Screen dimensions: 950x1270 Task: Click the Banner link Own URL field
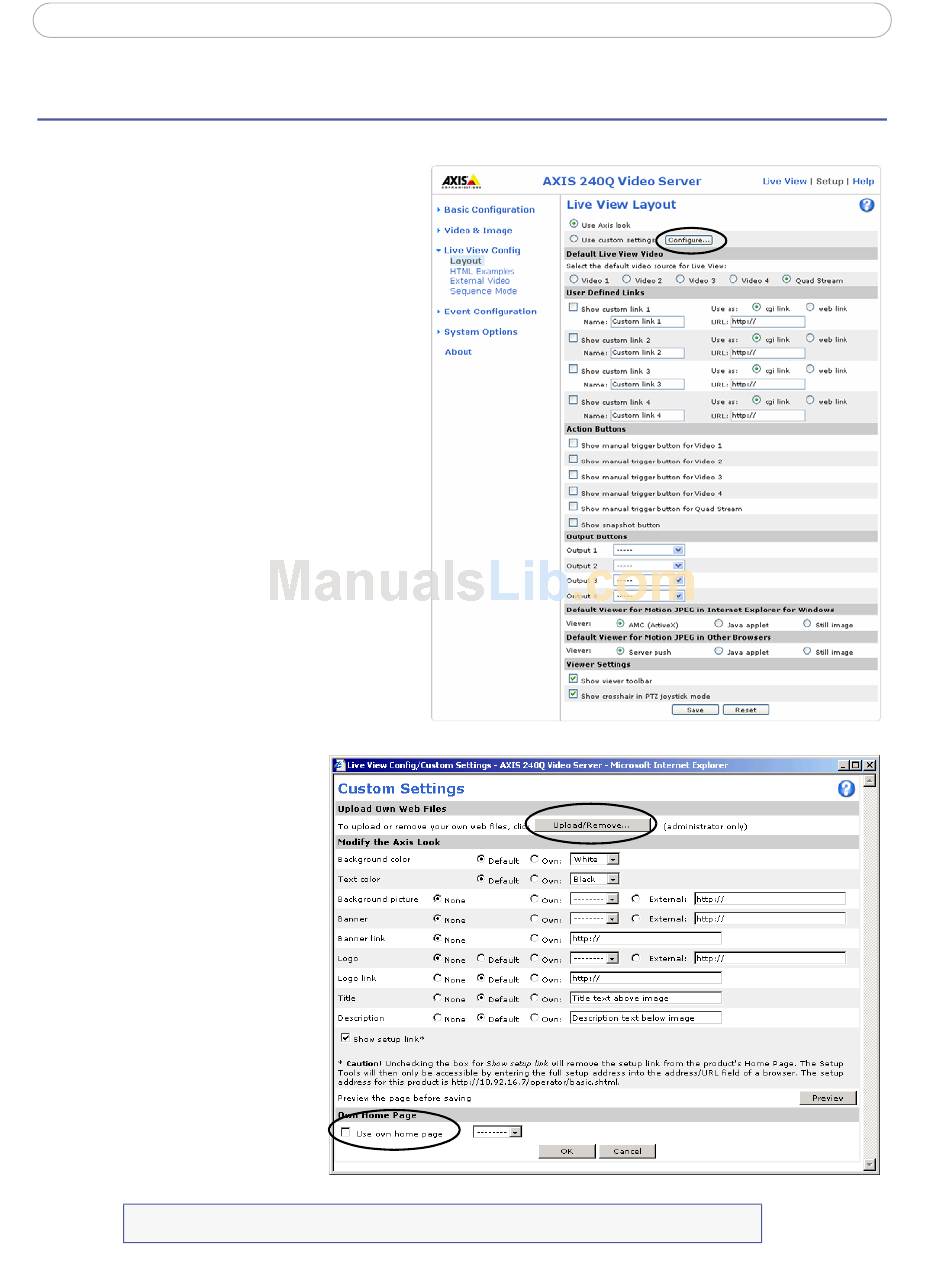coord(645,939)
